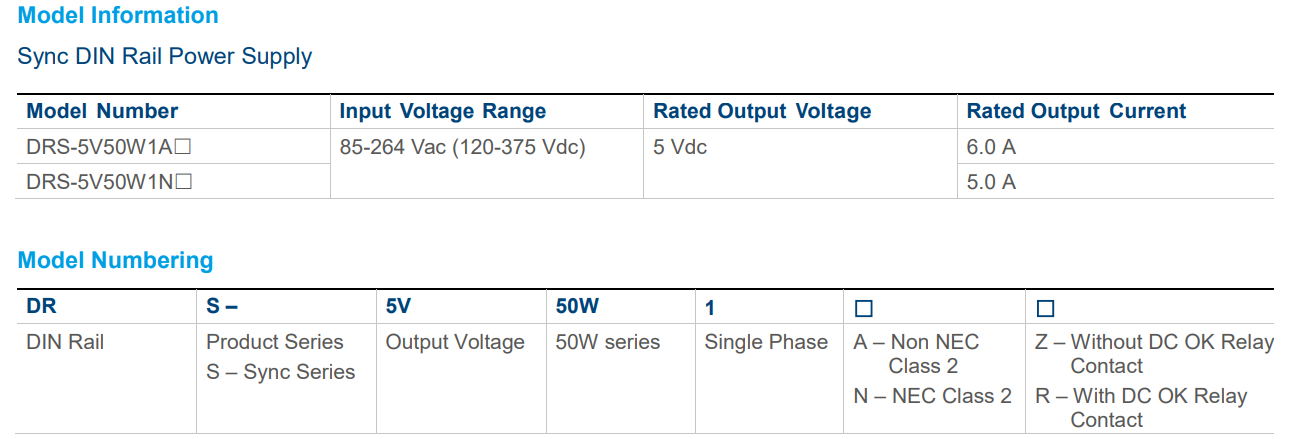Click the Input Voltage Range column header

442,111
